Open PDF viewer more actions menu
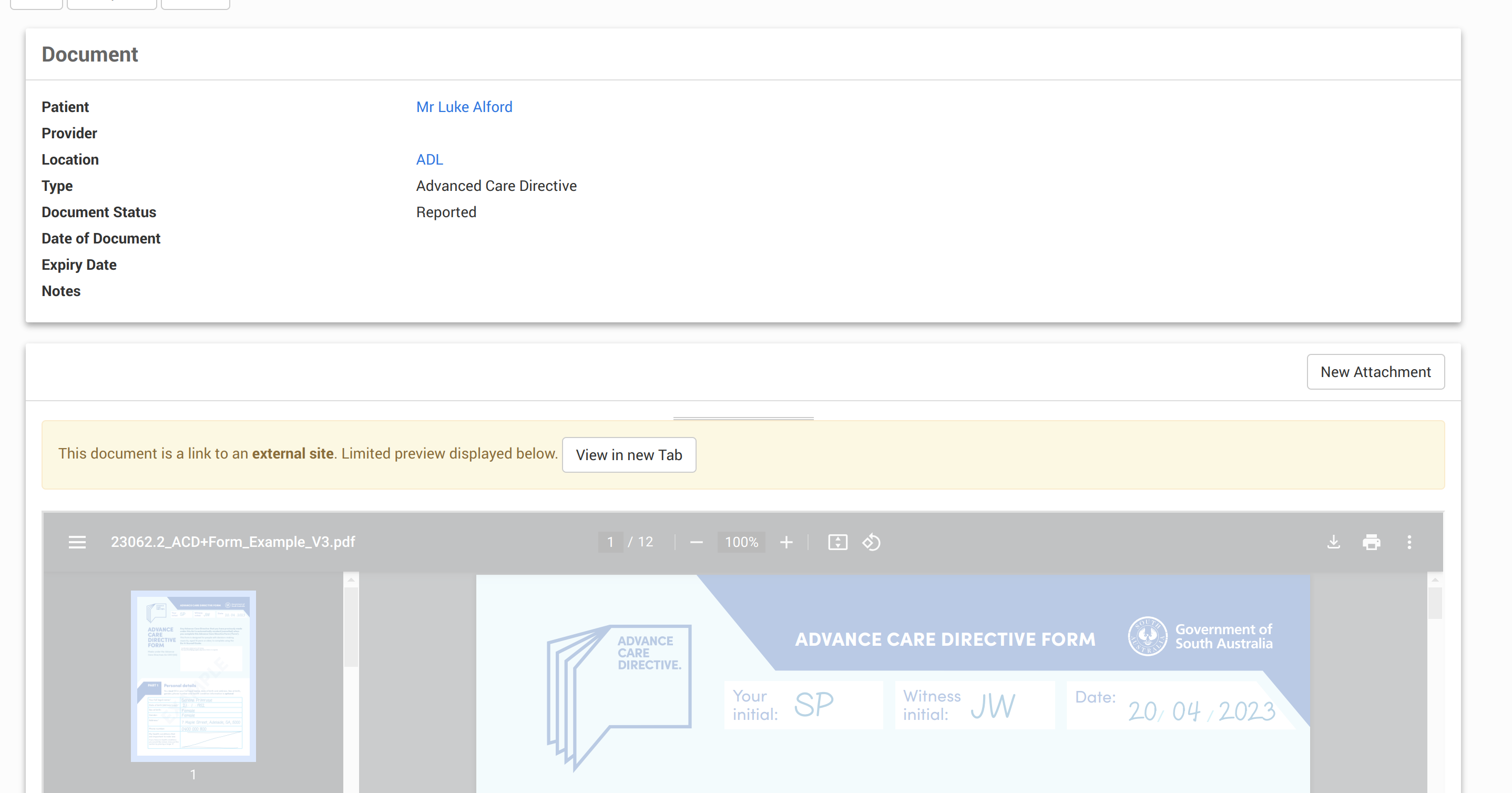The height and width of the screenshot is (793, 1512). [x=1409, y=542]
